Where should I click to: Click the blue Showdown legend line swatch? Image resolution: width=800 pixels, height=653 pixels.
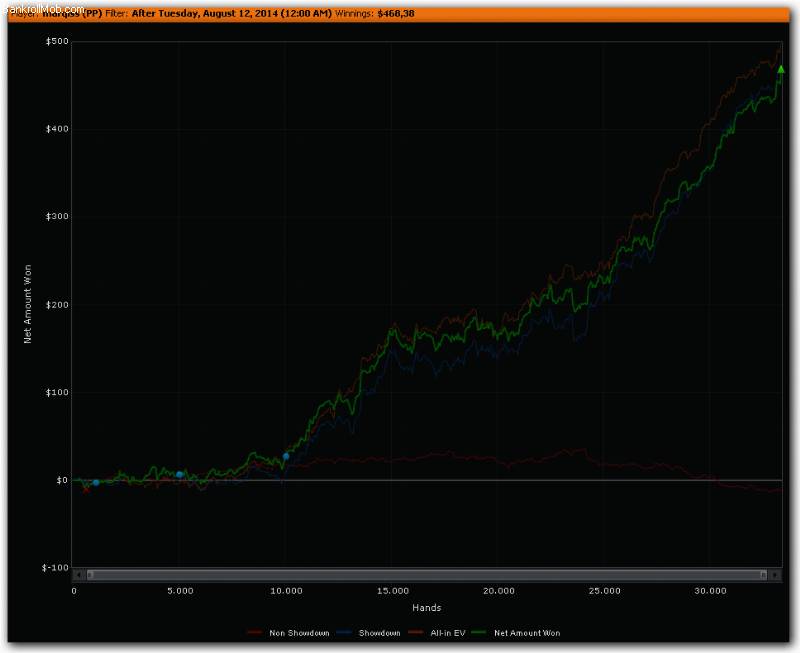(345, 633)
